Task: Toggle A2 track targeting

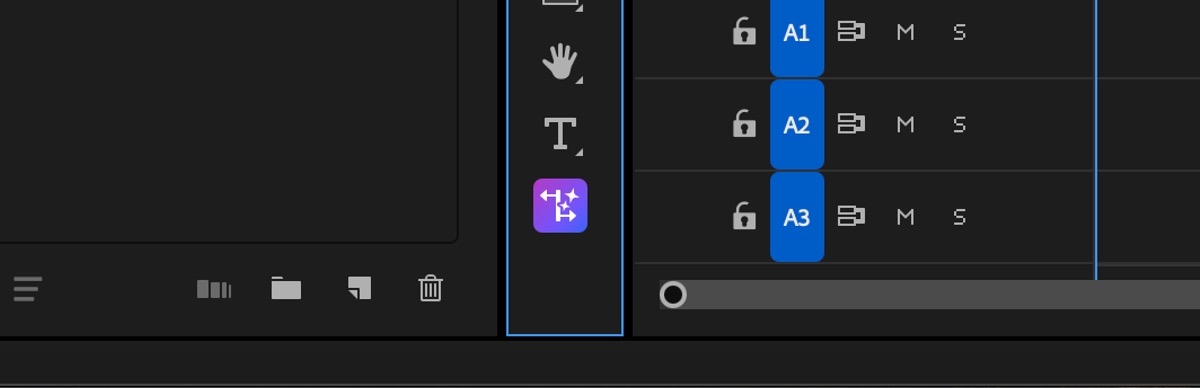Action: click(797, 125)
